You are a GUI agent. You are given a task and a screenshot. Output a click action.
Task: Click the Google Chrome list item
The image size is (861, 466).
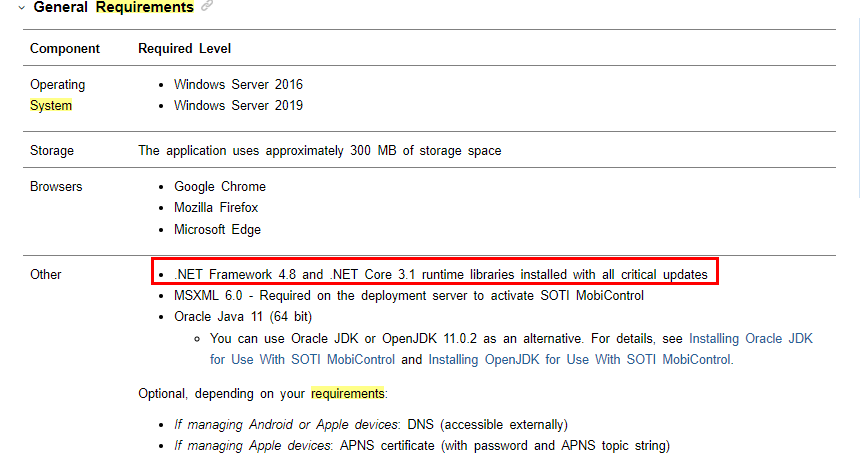[x=219, y=187]
